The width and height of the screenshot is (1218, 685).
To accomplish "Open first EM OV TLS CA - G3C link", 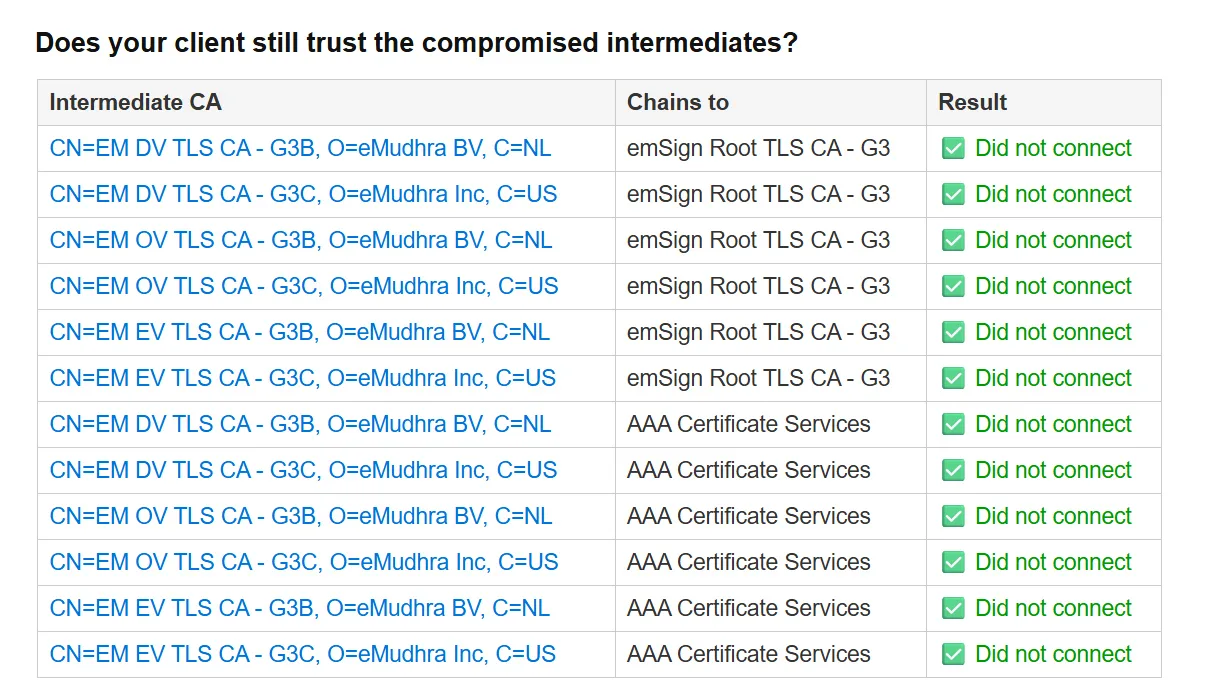I will pyautogui.click(x=304, y=286).
